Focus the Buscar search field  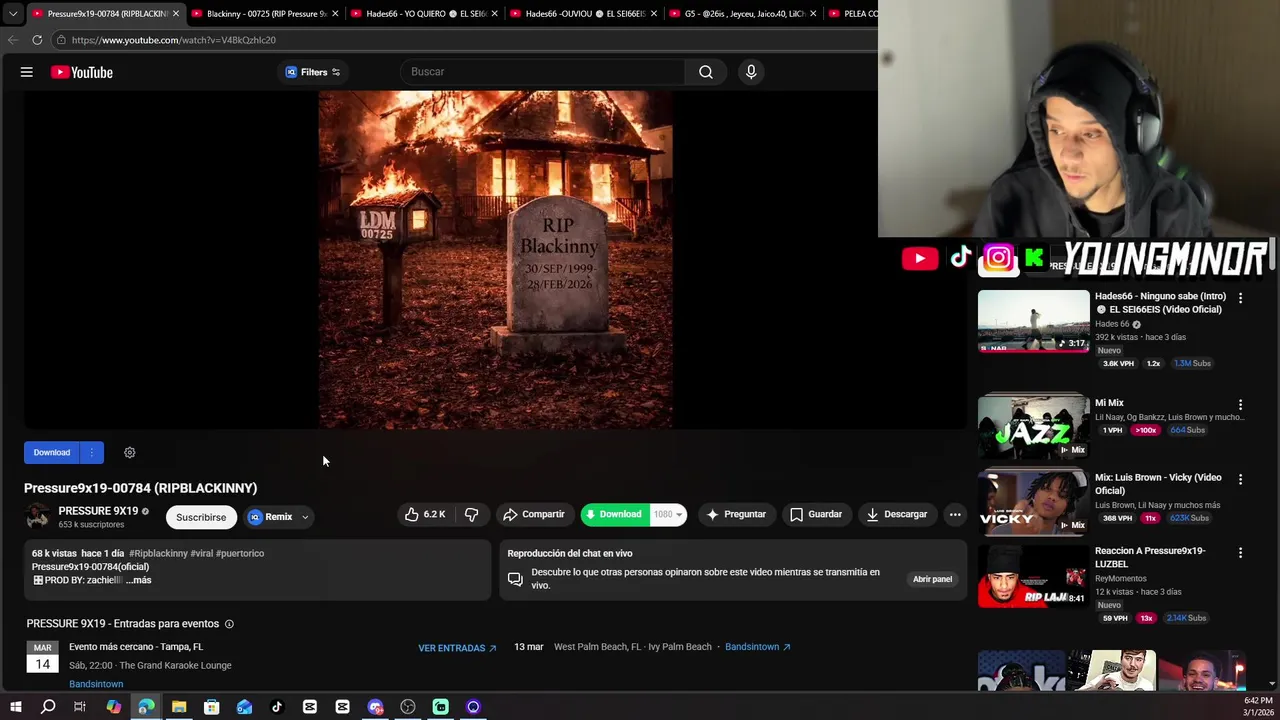click(x=545, y=72)
